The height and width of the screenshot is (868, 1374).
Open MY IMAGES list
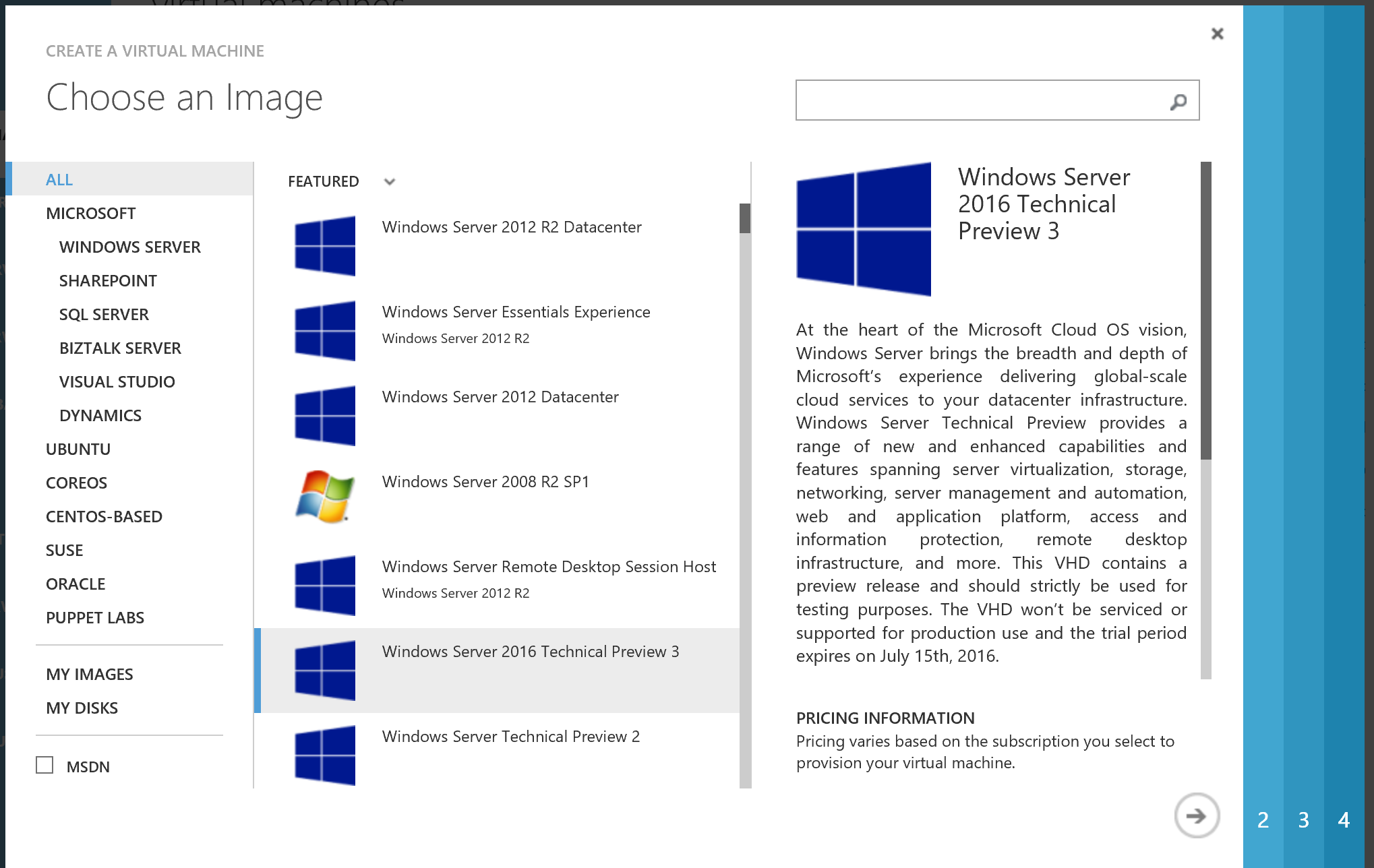tap(90, 675)
